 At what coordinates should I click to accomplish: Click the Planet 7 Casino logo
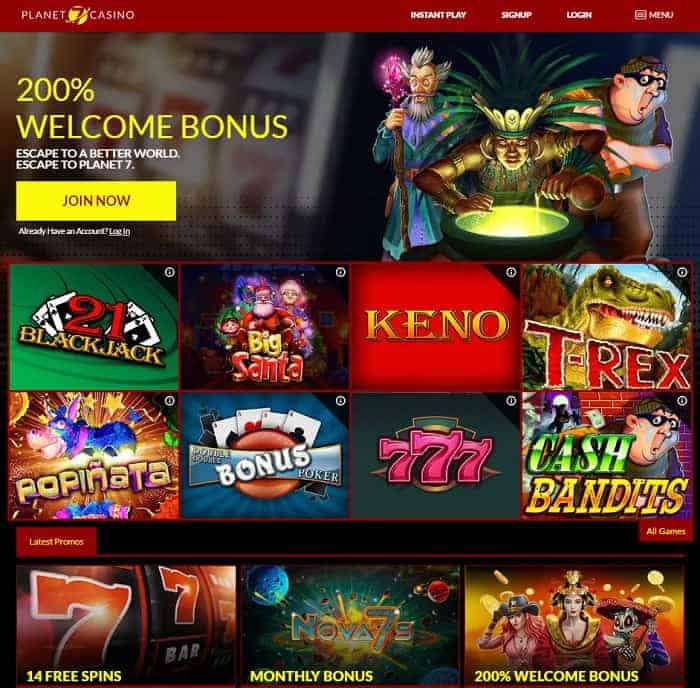[x=78, y=15]
